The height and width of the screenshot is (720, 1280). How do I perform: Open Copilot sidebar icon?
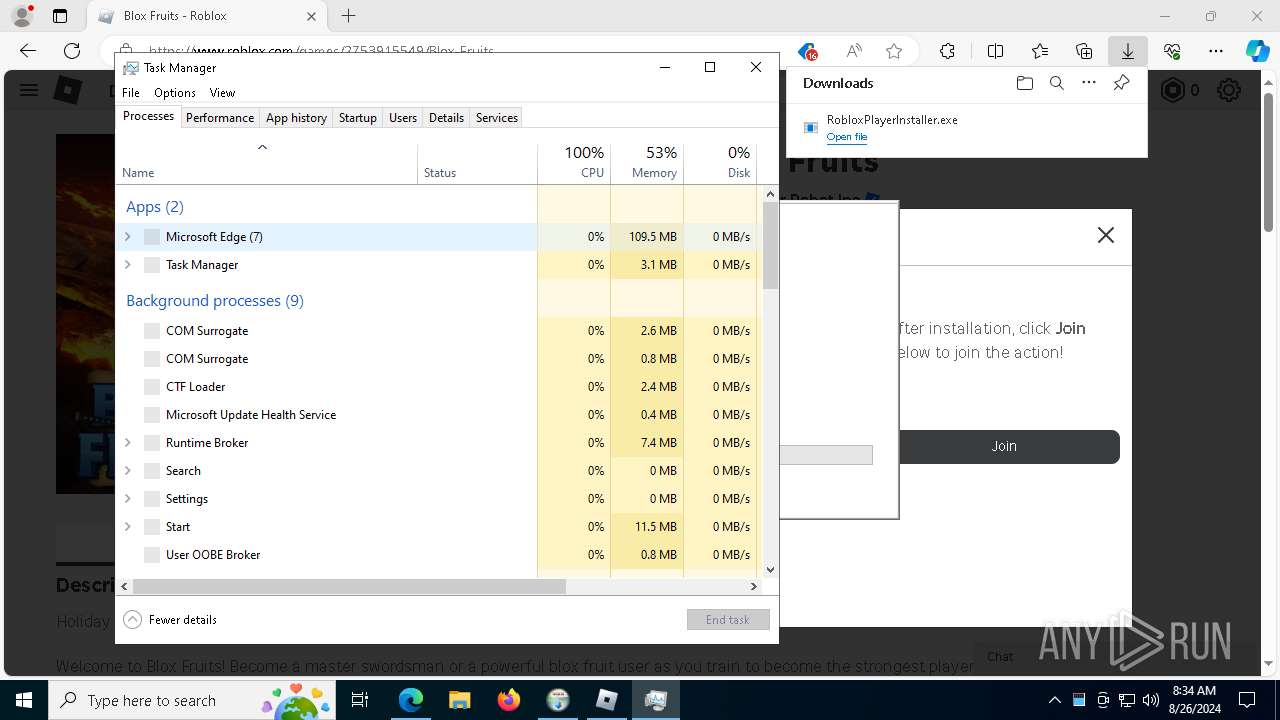click(x=1257, y=51)
